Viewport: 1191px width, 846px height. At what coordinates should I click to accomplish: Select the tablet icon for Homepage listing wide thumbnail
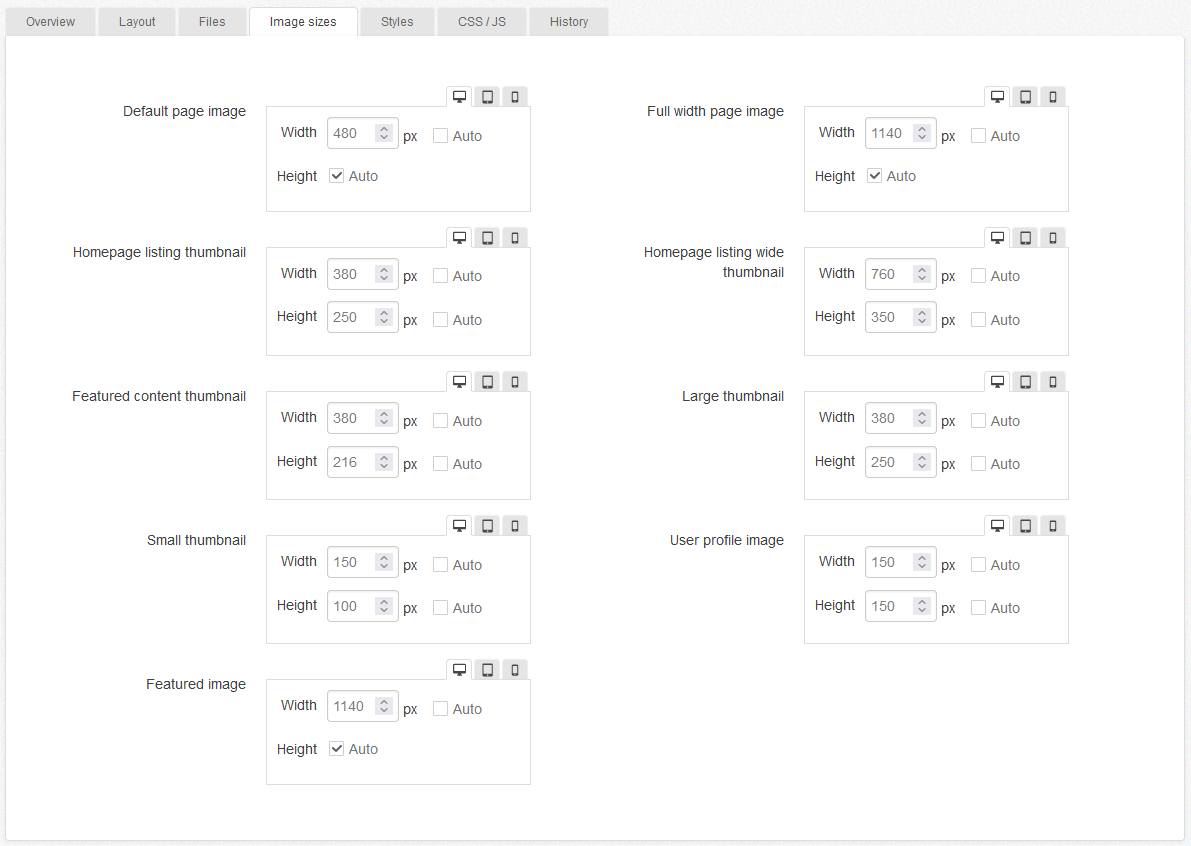[x=1024, y=237]
